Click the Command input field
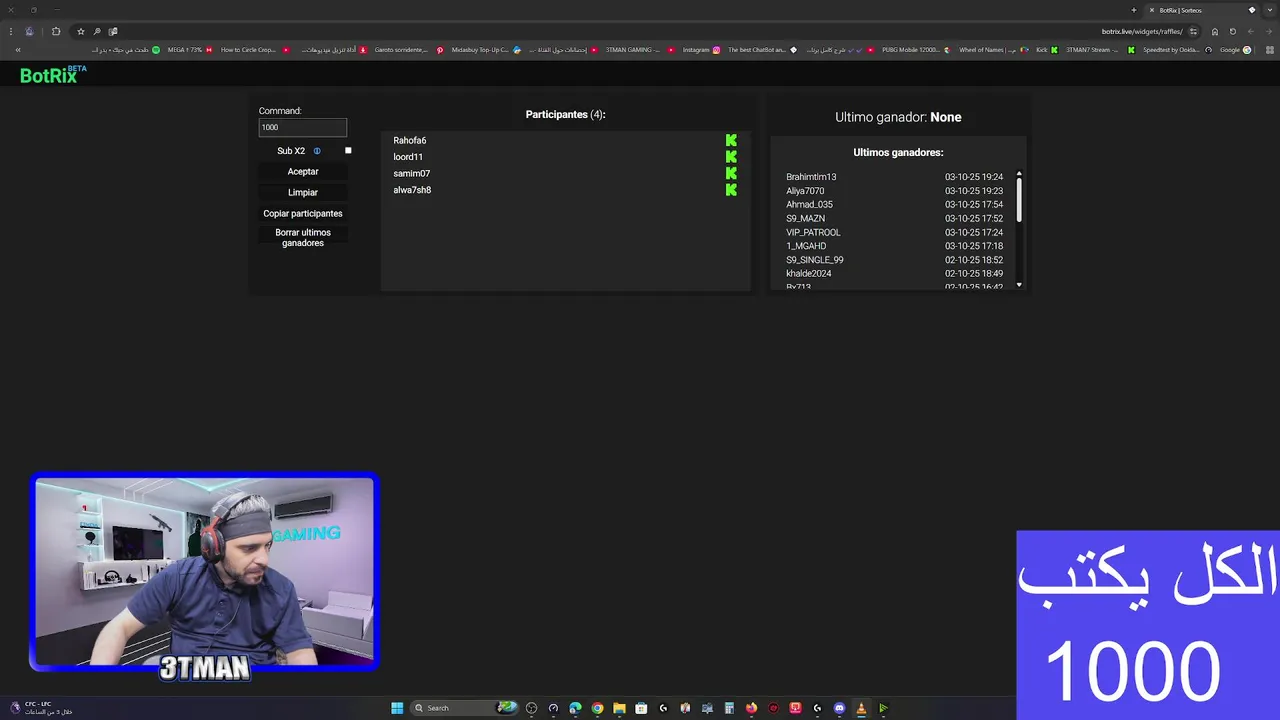The width and height of the screenshot is (1280, 720). point(303,127)
